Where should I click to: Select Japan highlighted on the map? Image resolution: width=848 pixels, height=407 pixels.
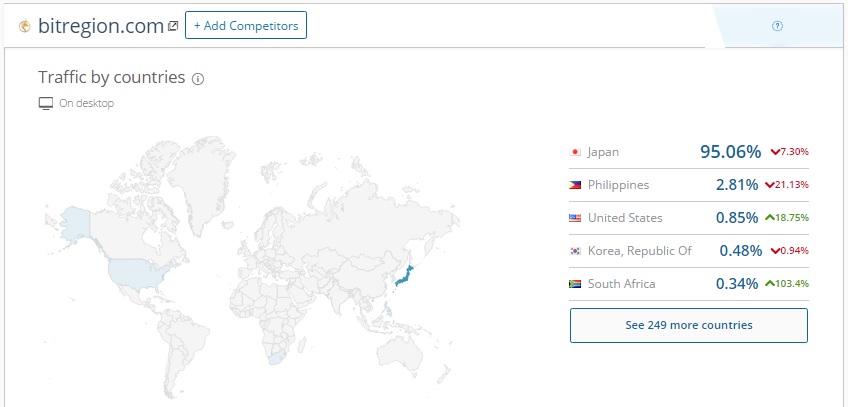[403, 277]
